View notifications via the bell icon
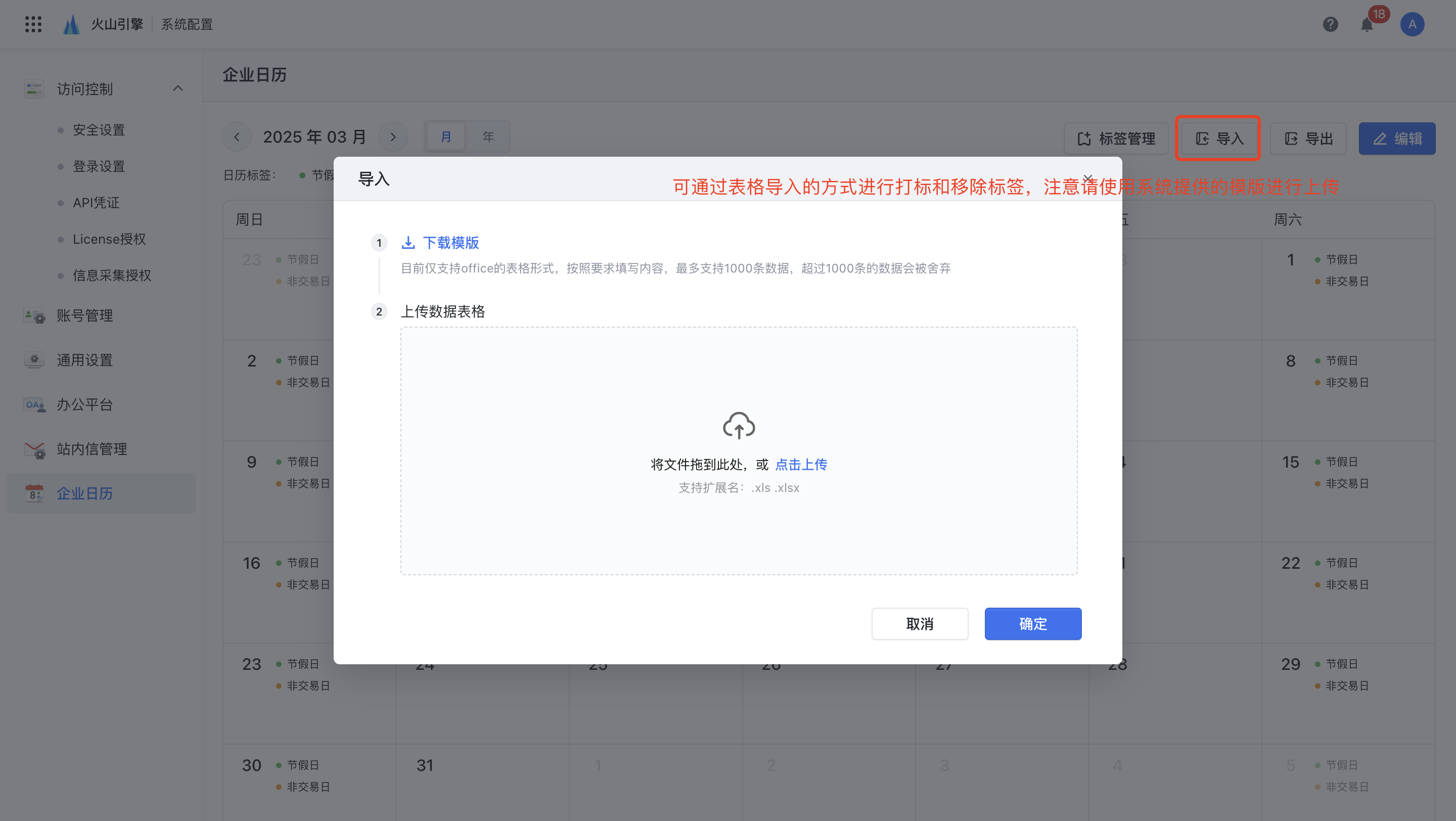 pos(1367,24)
